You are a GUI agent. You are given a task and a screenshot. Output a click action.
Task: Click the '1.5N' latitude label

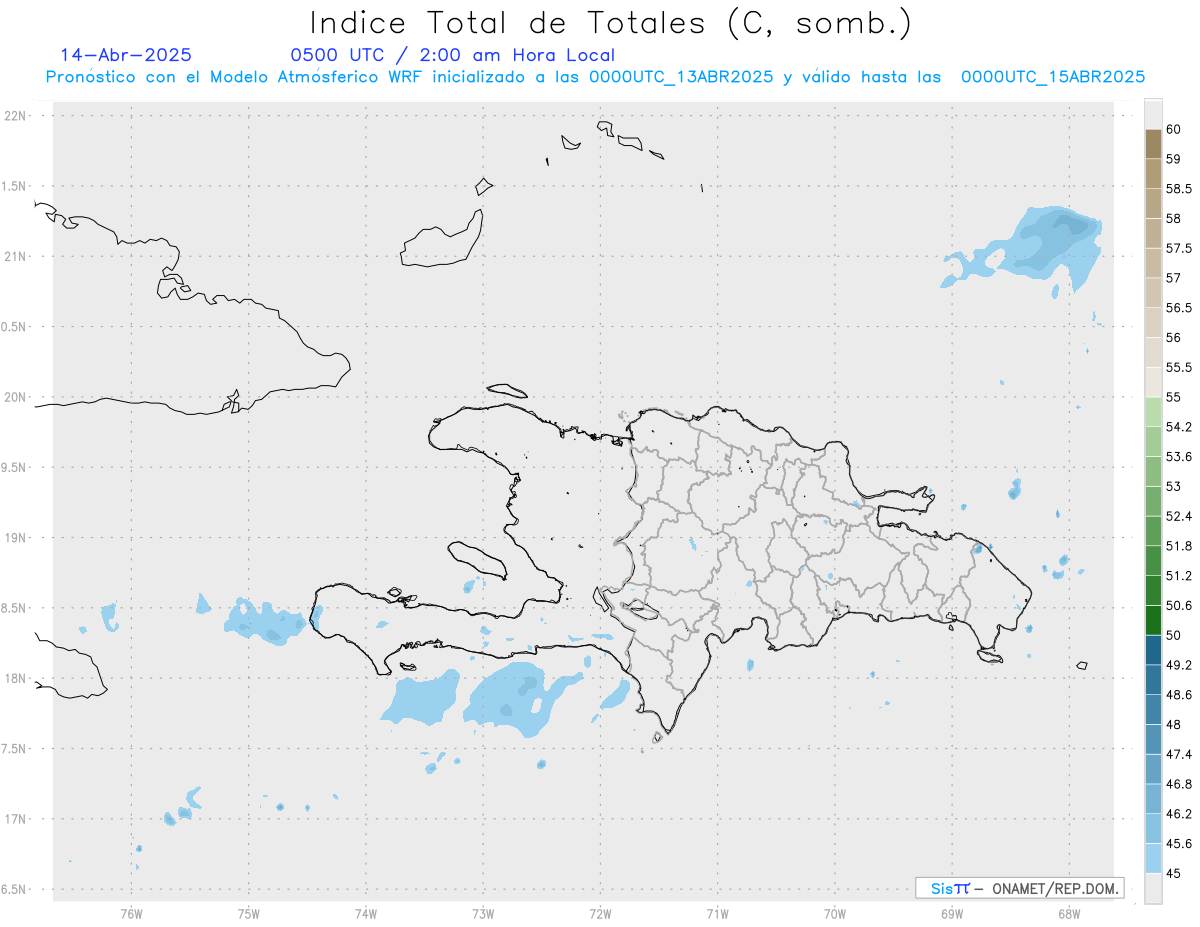click(x=15, y=187)
